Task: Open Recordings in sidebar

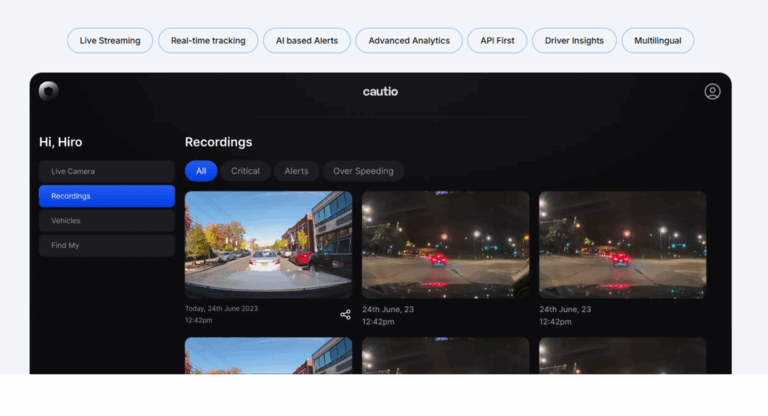Action: (x=107, y=196)
